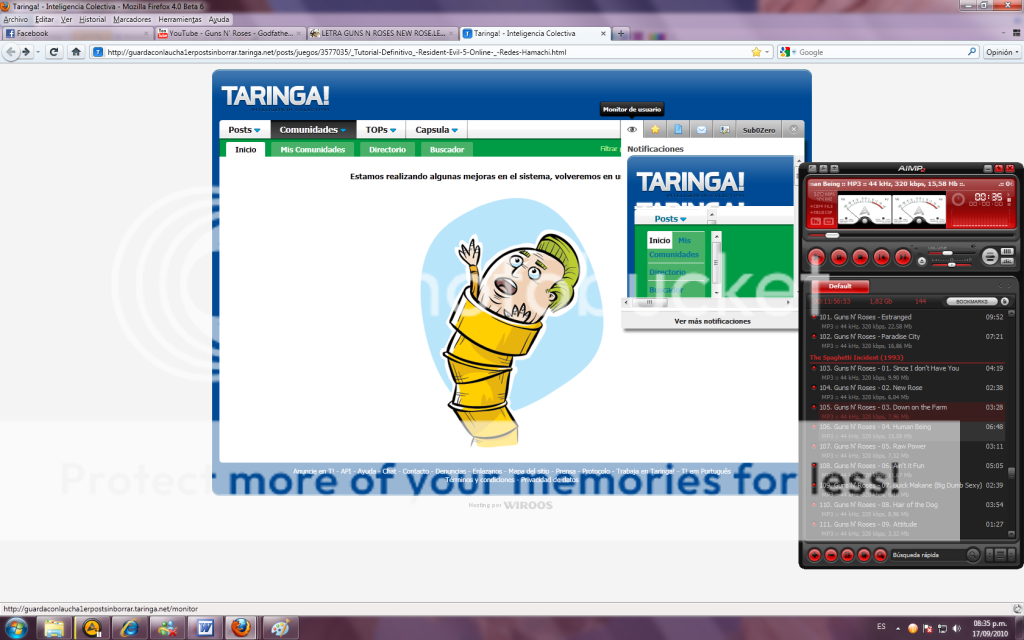Open drafts document icon in Taringa user bar
This screenshot has width=1024, height=640.
coord(678,129)
